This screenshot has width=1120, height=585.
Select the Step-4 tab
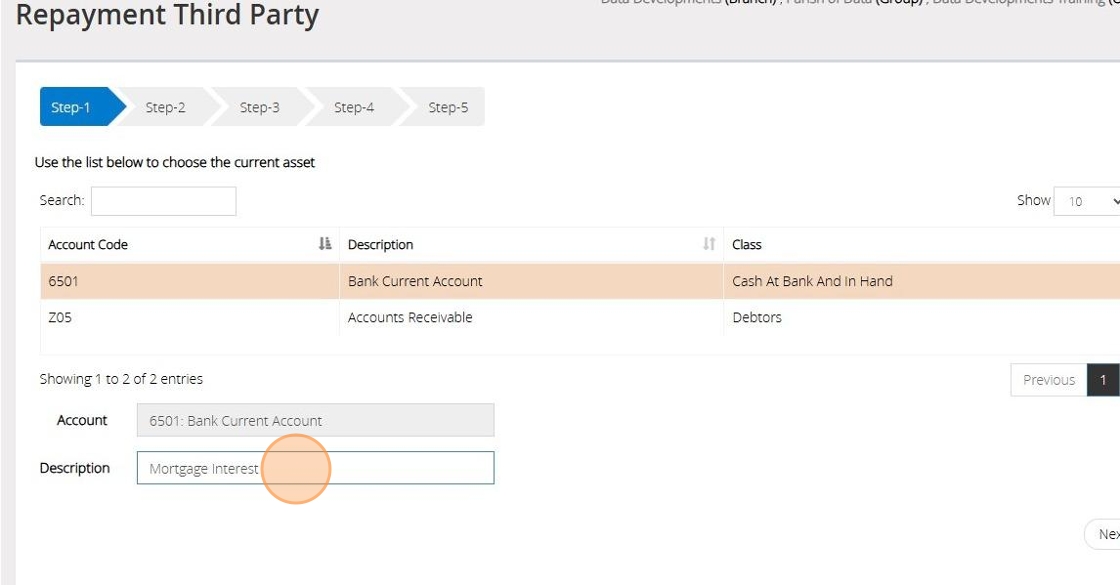[x=353, y=107]
